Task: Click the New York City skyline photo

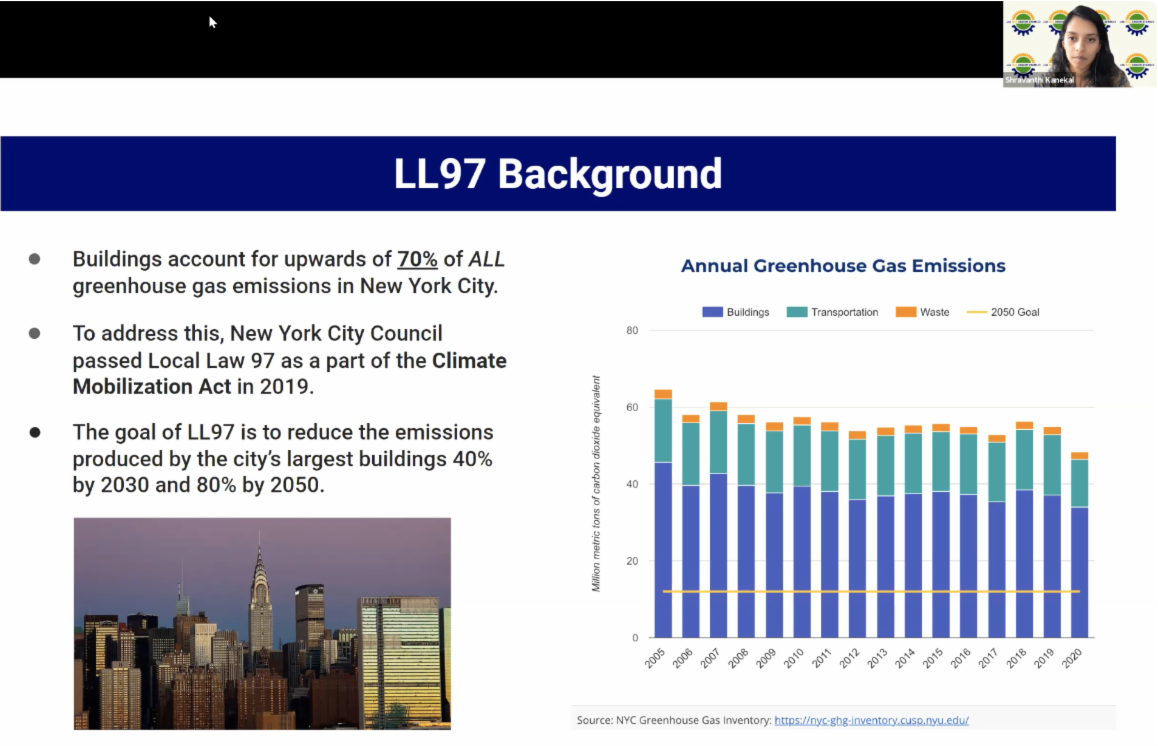Action: (262, 623)
